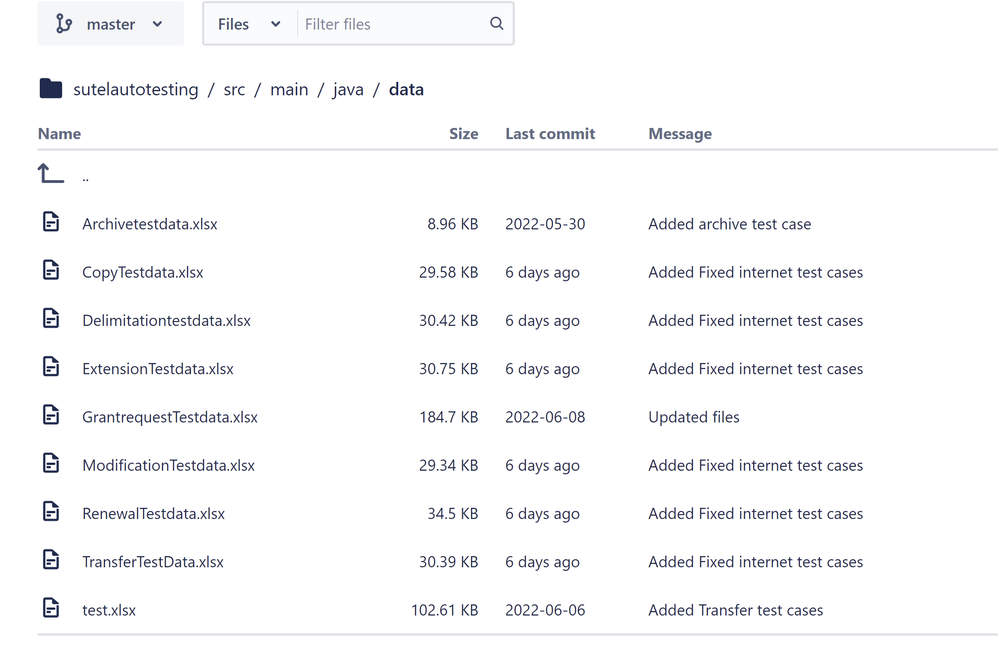Click the commit message for RenewalTestdata.xlsx
998x659 pixels.
point(756,514)
